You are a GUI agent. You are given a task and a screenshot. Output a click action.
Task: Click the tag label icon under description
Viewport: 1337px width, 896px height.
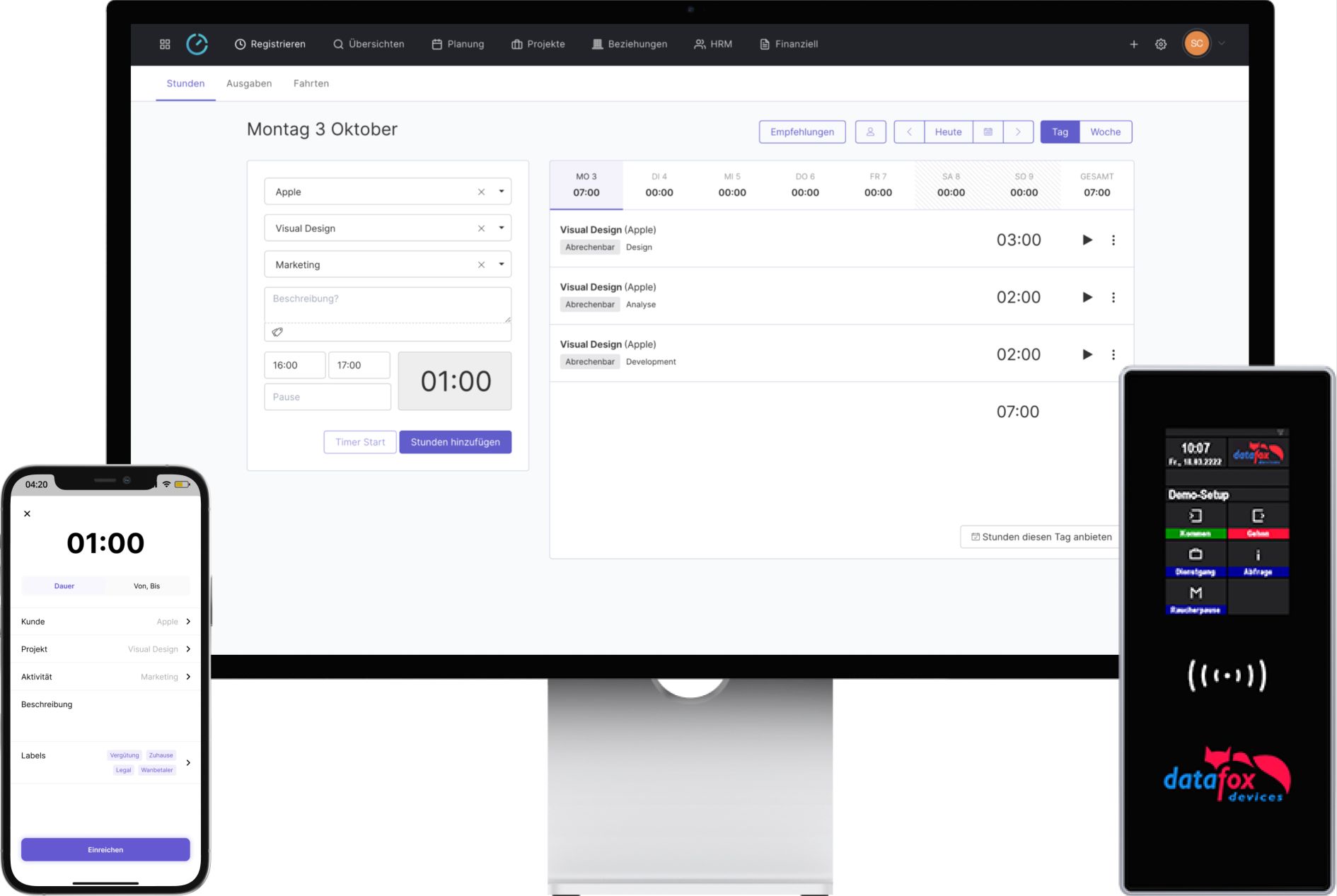[277, 332]
